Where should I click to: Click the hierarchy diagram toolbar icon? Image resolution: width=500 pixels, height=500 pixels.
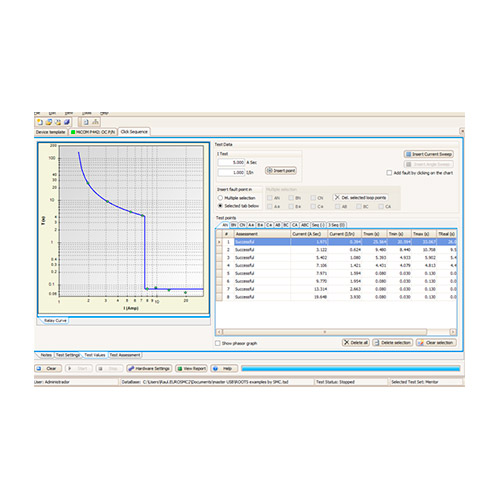(x=95, y=122)
